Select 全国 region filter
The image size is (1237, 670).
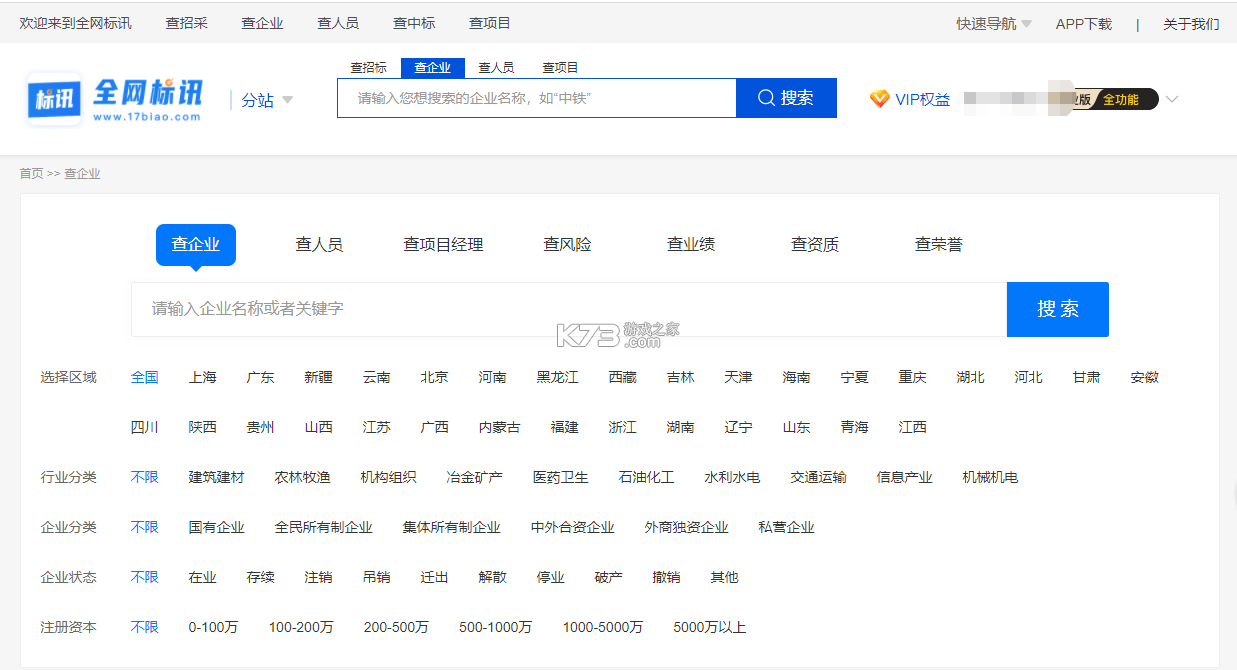145,377
